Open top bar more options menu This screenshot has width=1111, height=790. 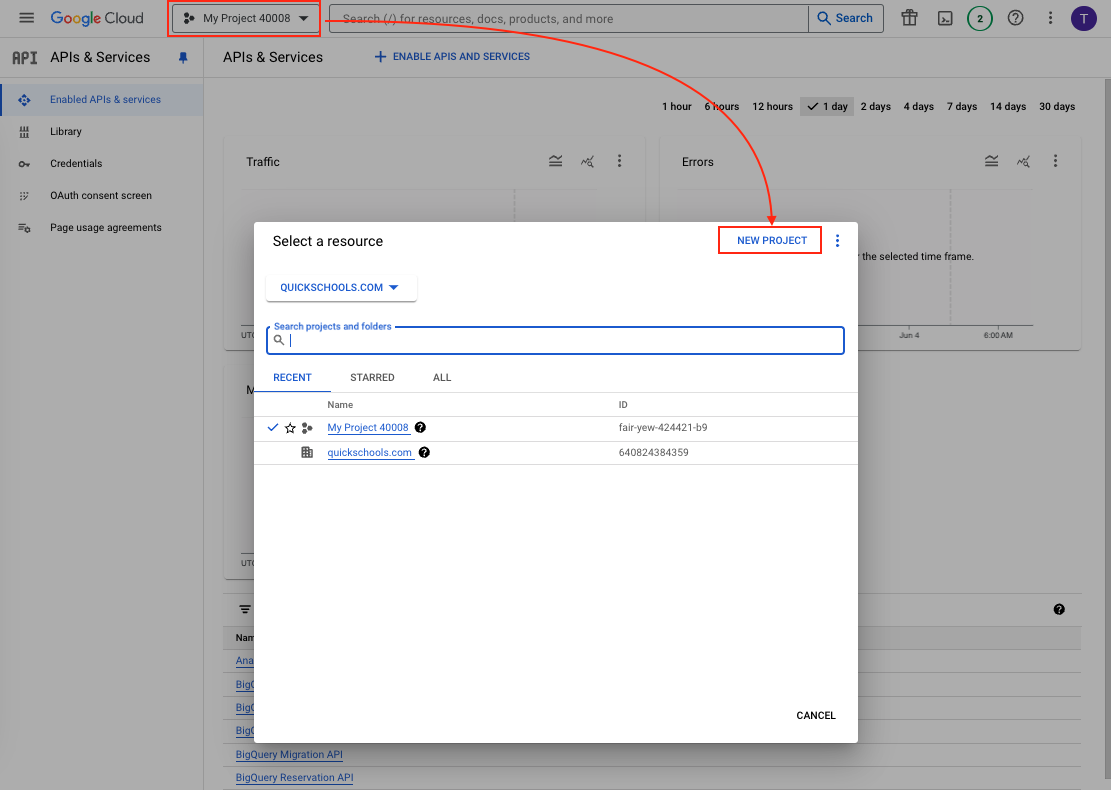pyautogui.click(x=1050, y=18)
